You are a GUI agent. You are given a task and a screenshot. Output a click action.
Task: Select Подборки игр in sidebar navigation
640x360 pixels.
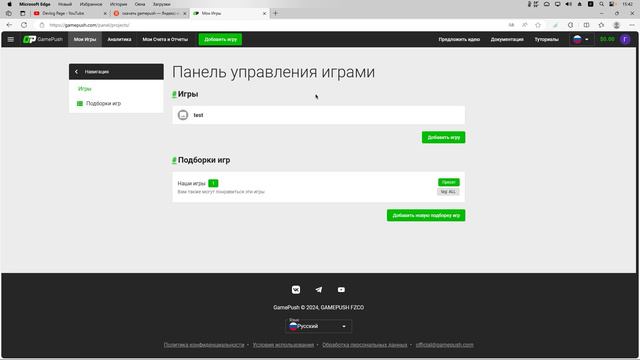pos(103,104)
